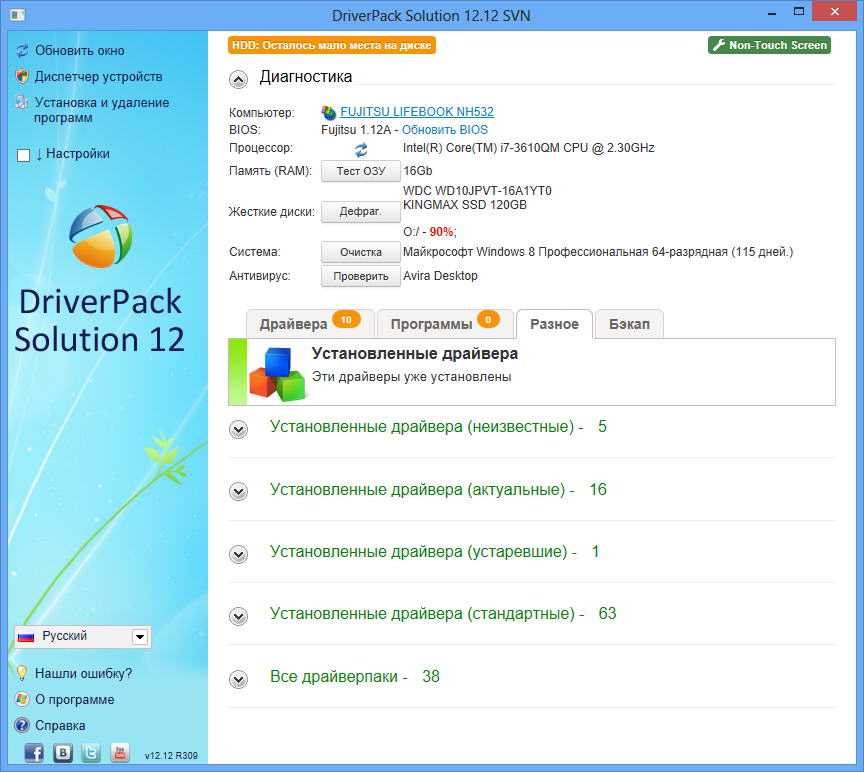864x772 pixels.
Task: Click the orange badge 10 on Драйвера
Action: point(346,320)
